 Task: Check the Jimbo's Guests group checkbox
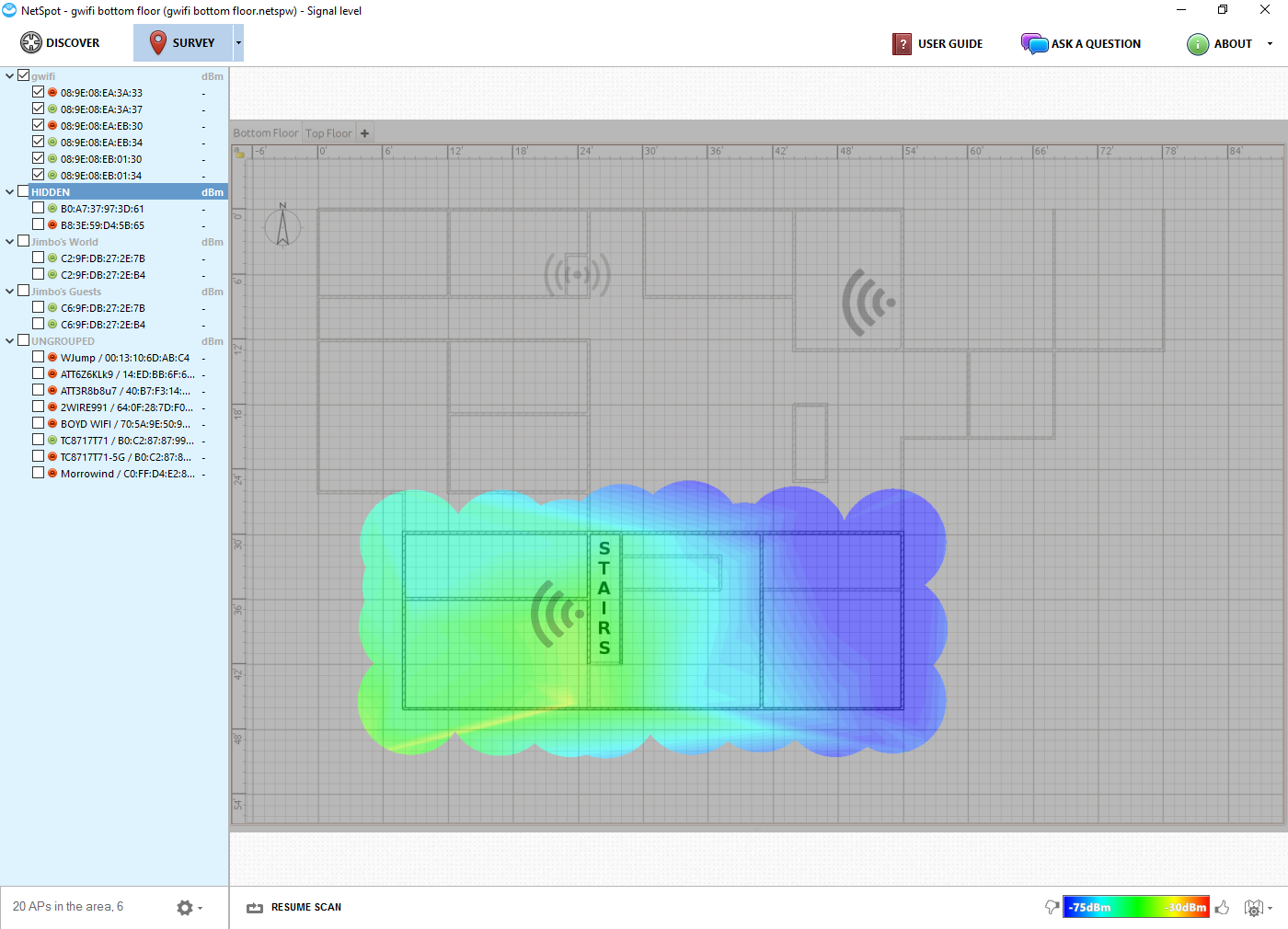click(x=24, y=291)
